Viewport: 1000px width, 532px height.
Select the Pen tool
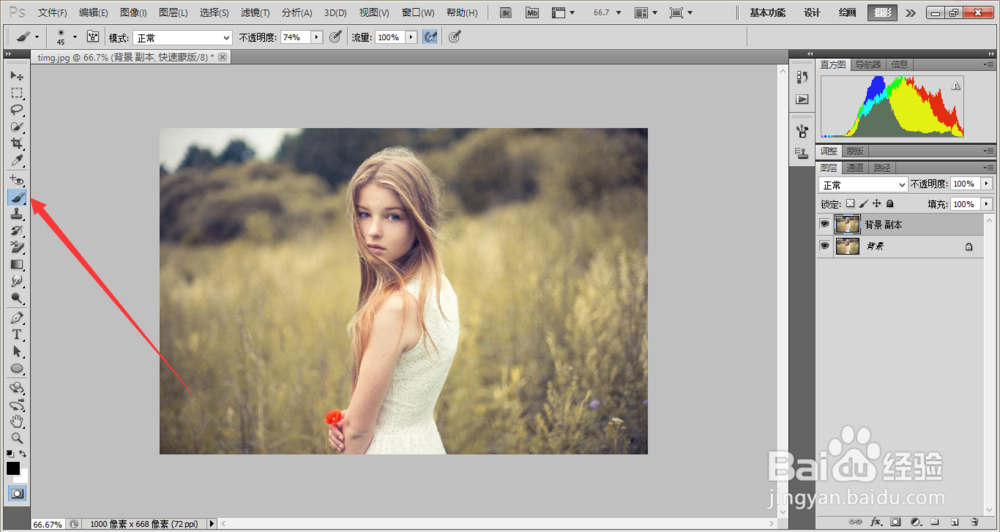click(x=17, y=318)
